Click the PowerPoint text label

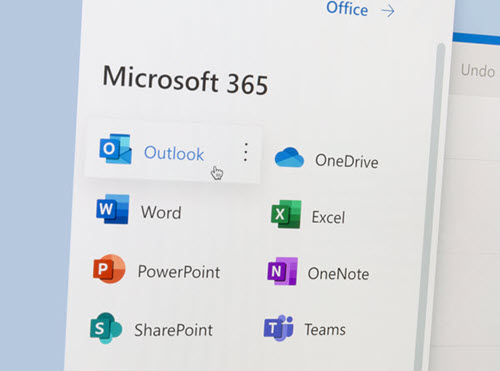pyautogui.click(x=179, y=272)
